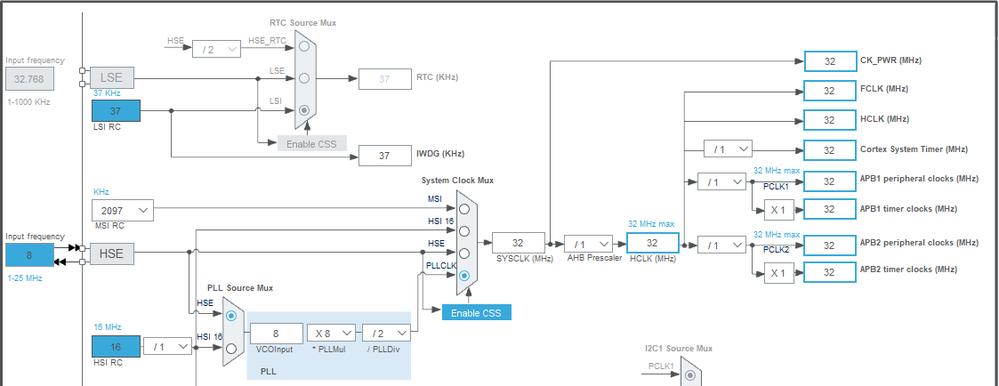Click the greyed Enable CSS button near LSE

pyautogui.click(x=312, y=143)
